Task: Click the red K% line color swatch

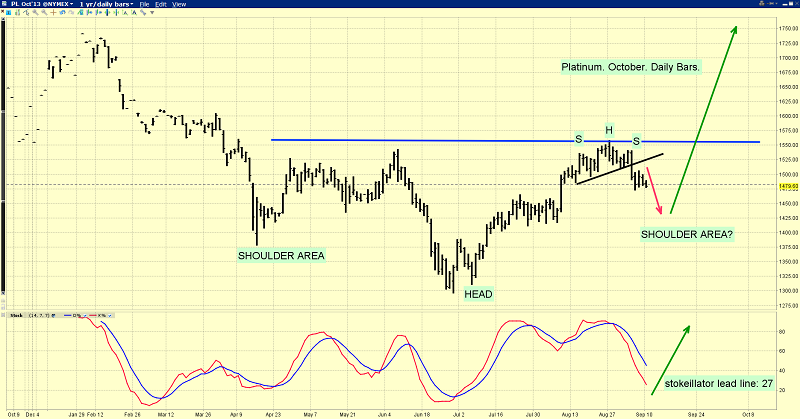Action: [93, 315]
